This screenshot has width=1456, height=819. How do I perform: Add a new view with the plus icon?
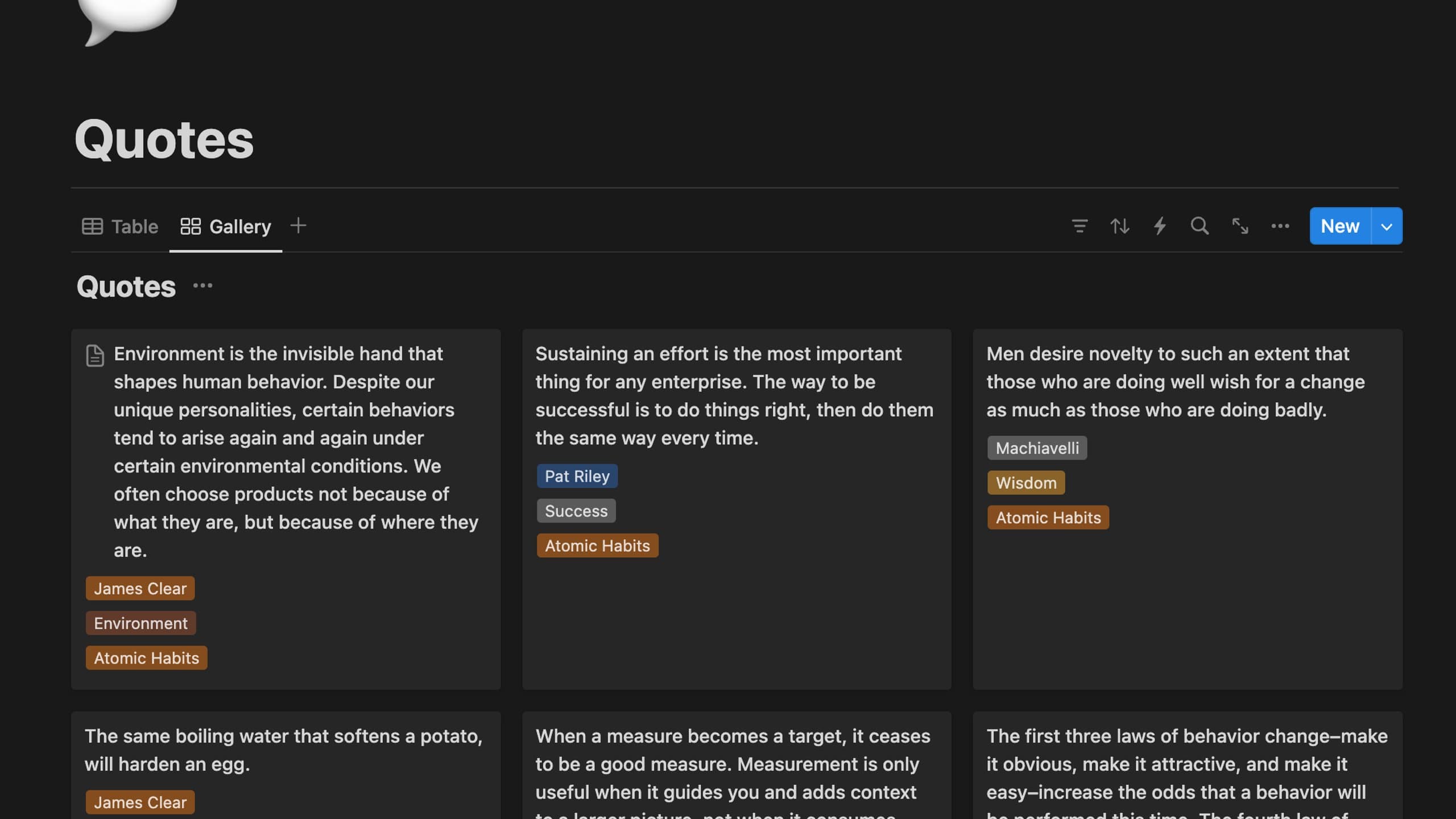click(x=298, y=226)
